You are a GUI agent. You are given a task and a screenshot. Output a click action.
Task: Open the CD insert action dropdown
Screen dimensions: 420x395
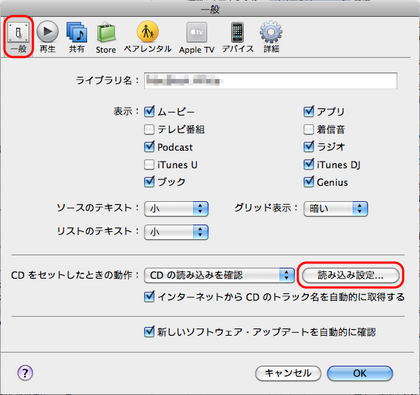pyautogui.click(x=219, y=275)
